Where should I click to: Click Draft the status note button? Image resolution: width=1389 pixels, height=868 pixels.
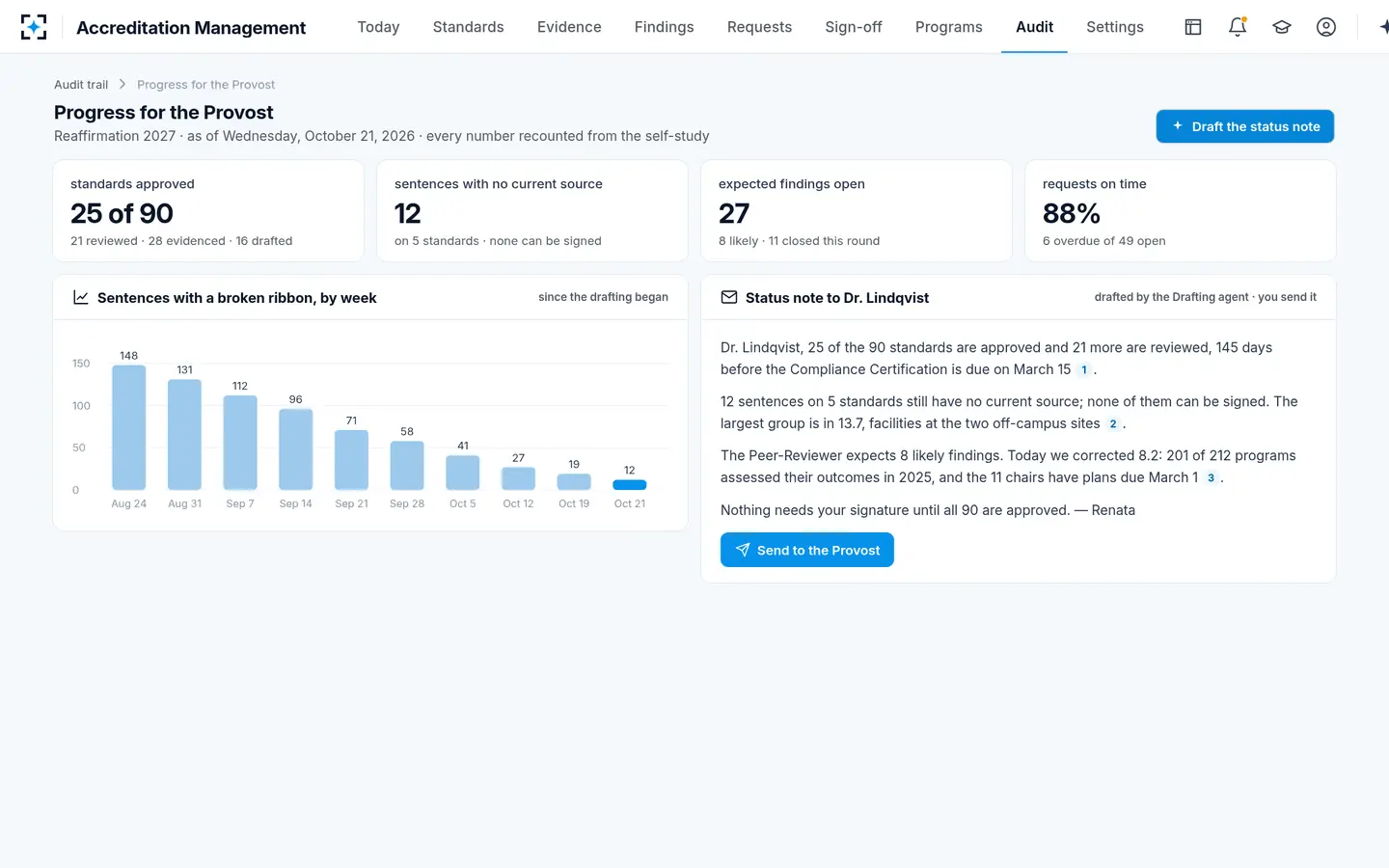coord(1245,126)
